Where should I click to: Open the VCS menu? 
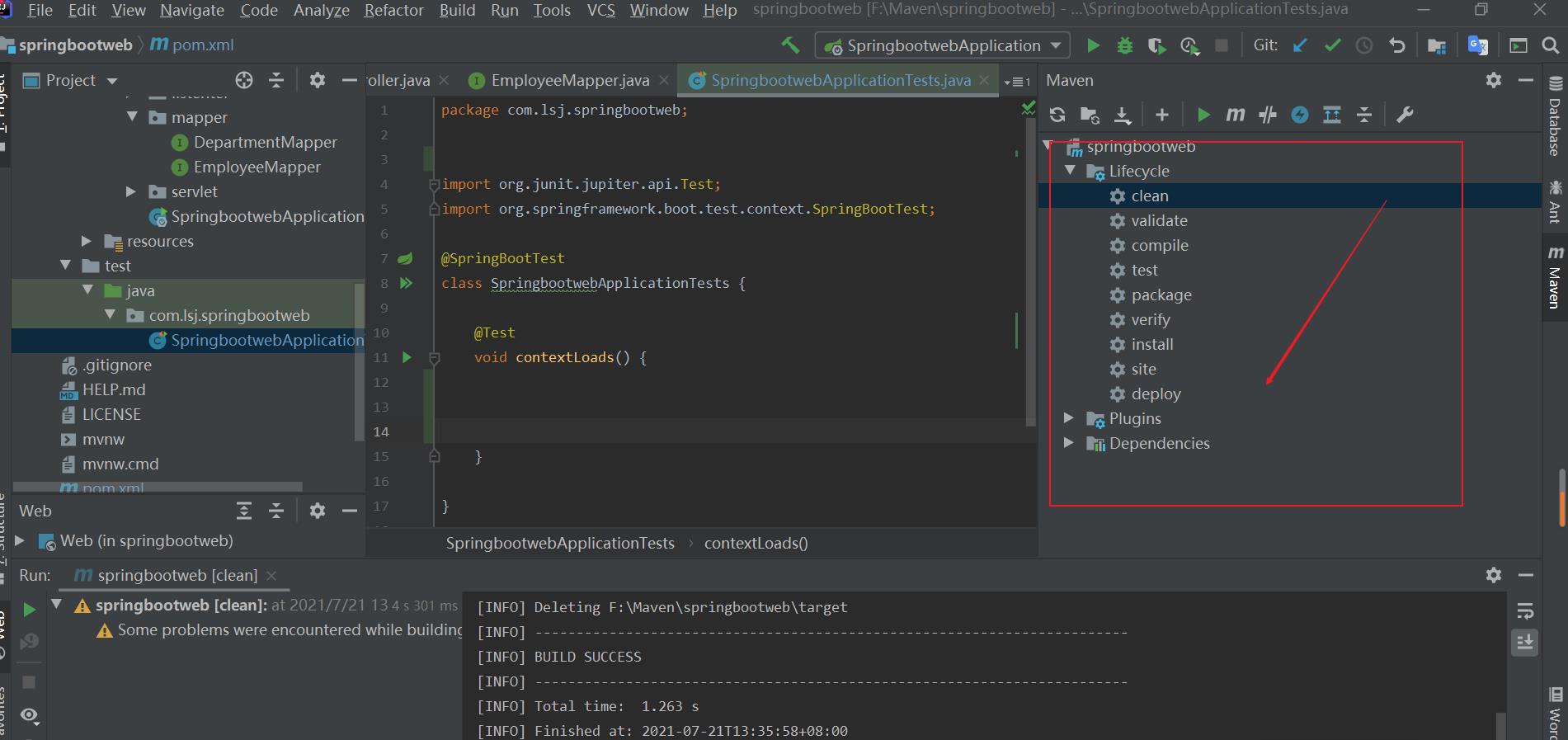(600, 10)
